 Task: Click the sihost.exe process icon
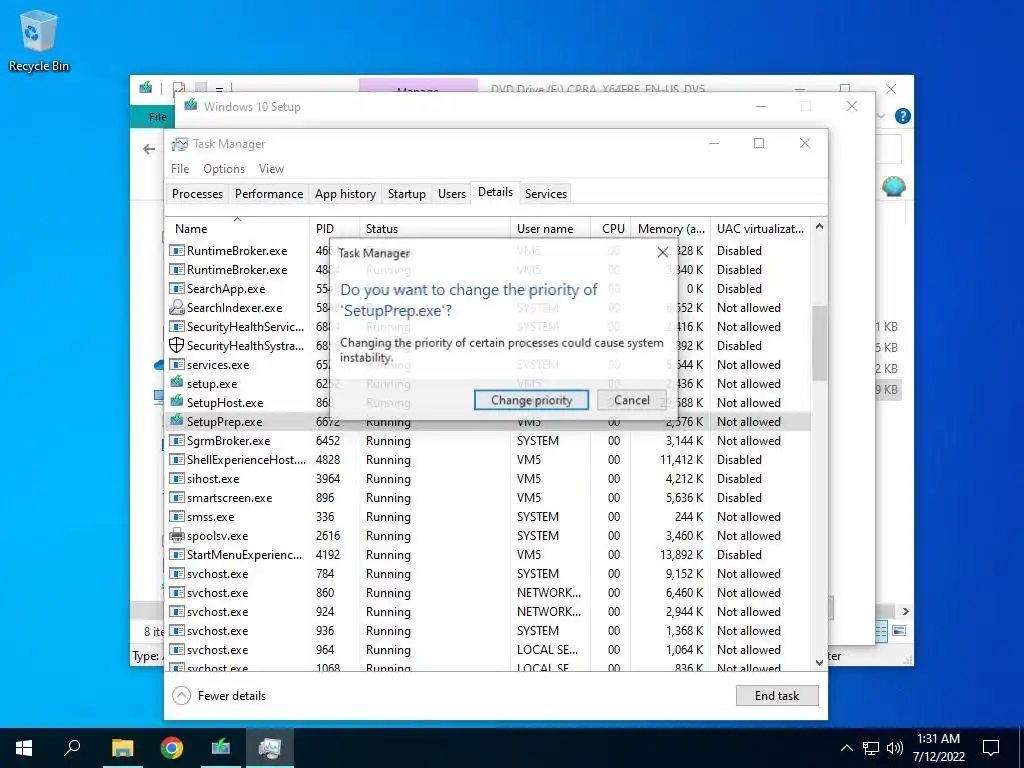pyautogui.click(x=176, y=478)
